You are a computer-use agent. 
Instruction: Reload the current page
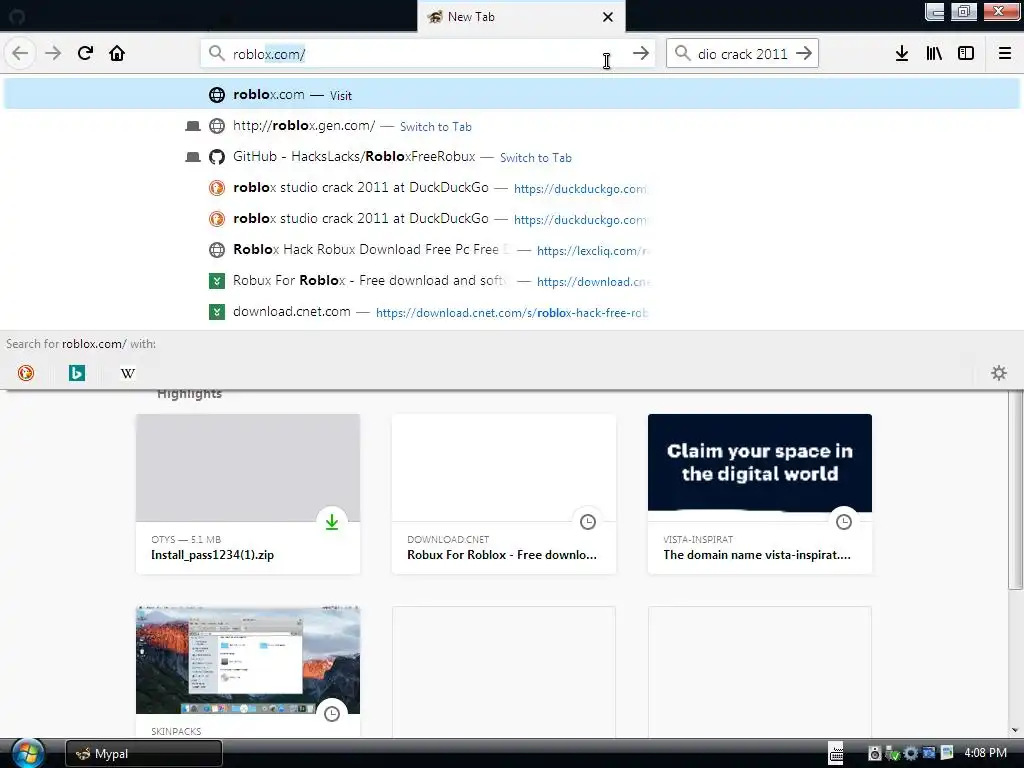click(85, 54)
